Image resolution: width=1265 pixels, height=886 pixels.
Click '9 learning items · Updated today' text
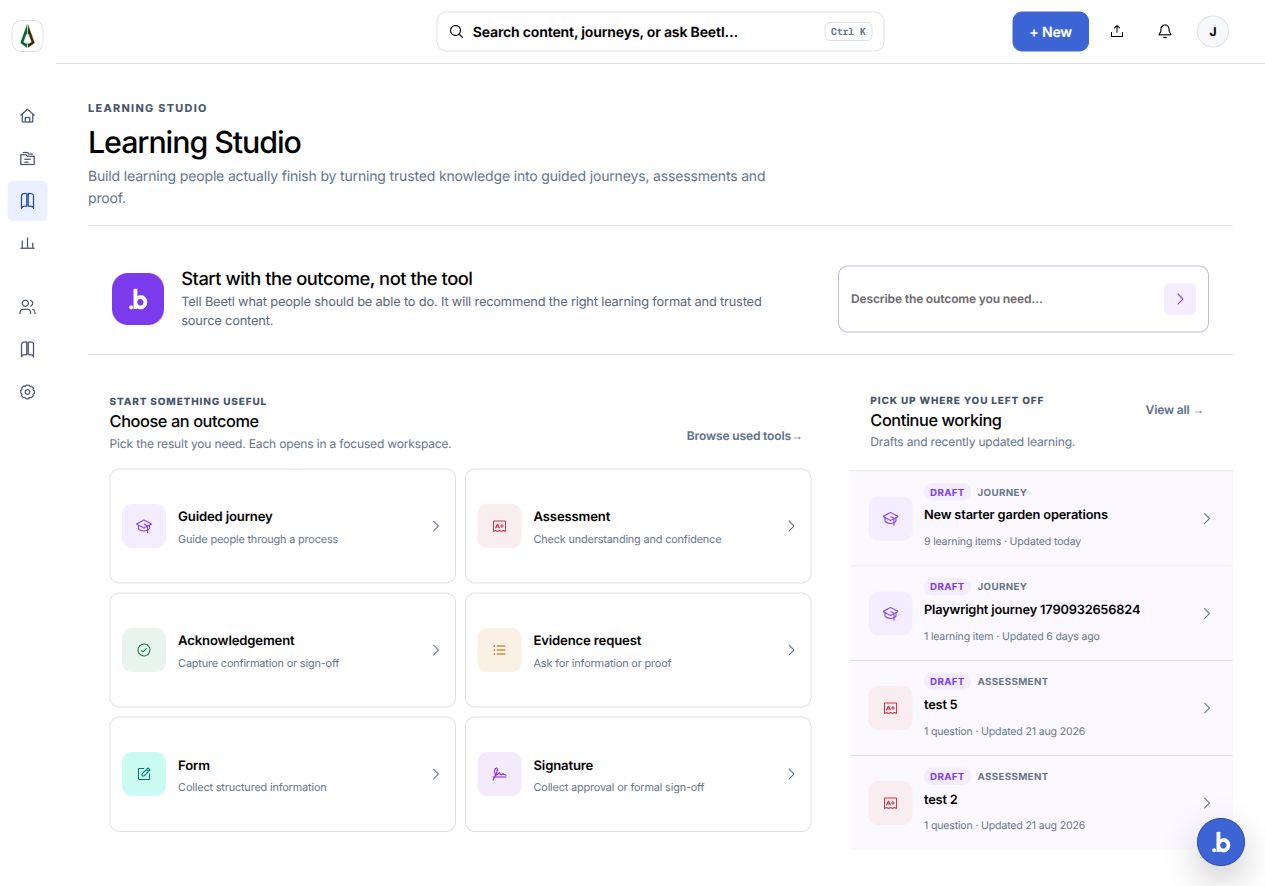pyautogui.click(x=1002, y=541)
